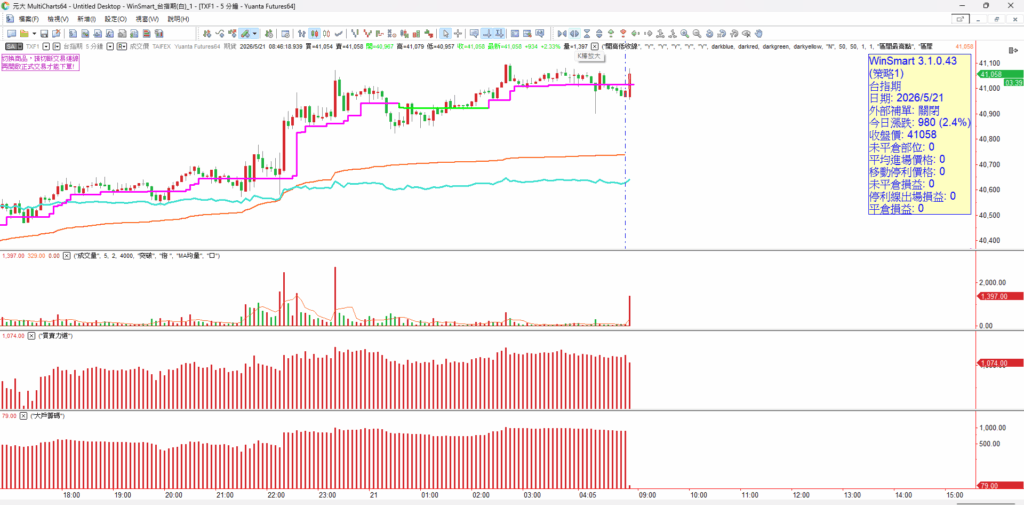This screenshot has width=1024, height=505.
Task: Toggle the X box beside 買賣力道 indicator
Action: (x=31, y=336)
